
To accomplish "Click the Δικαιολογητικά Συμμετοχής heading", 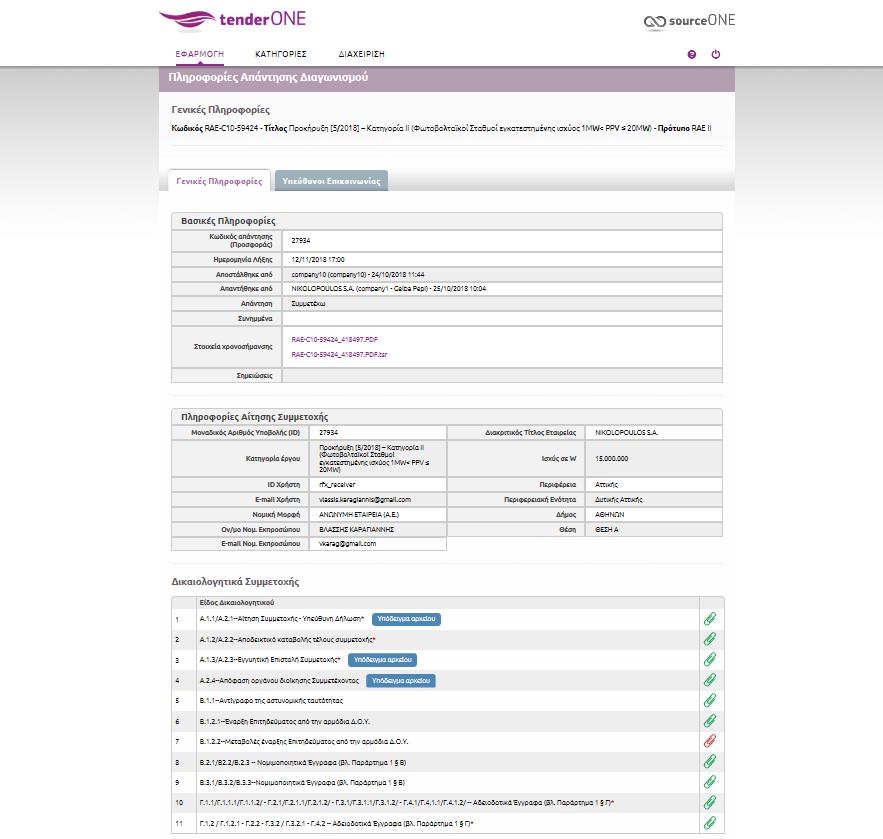I will click(235, 582).
